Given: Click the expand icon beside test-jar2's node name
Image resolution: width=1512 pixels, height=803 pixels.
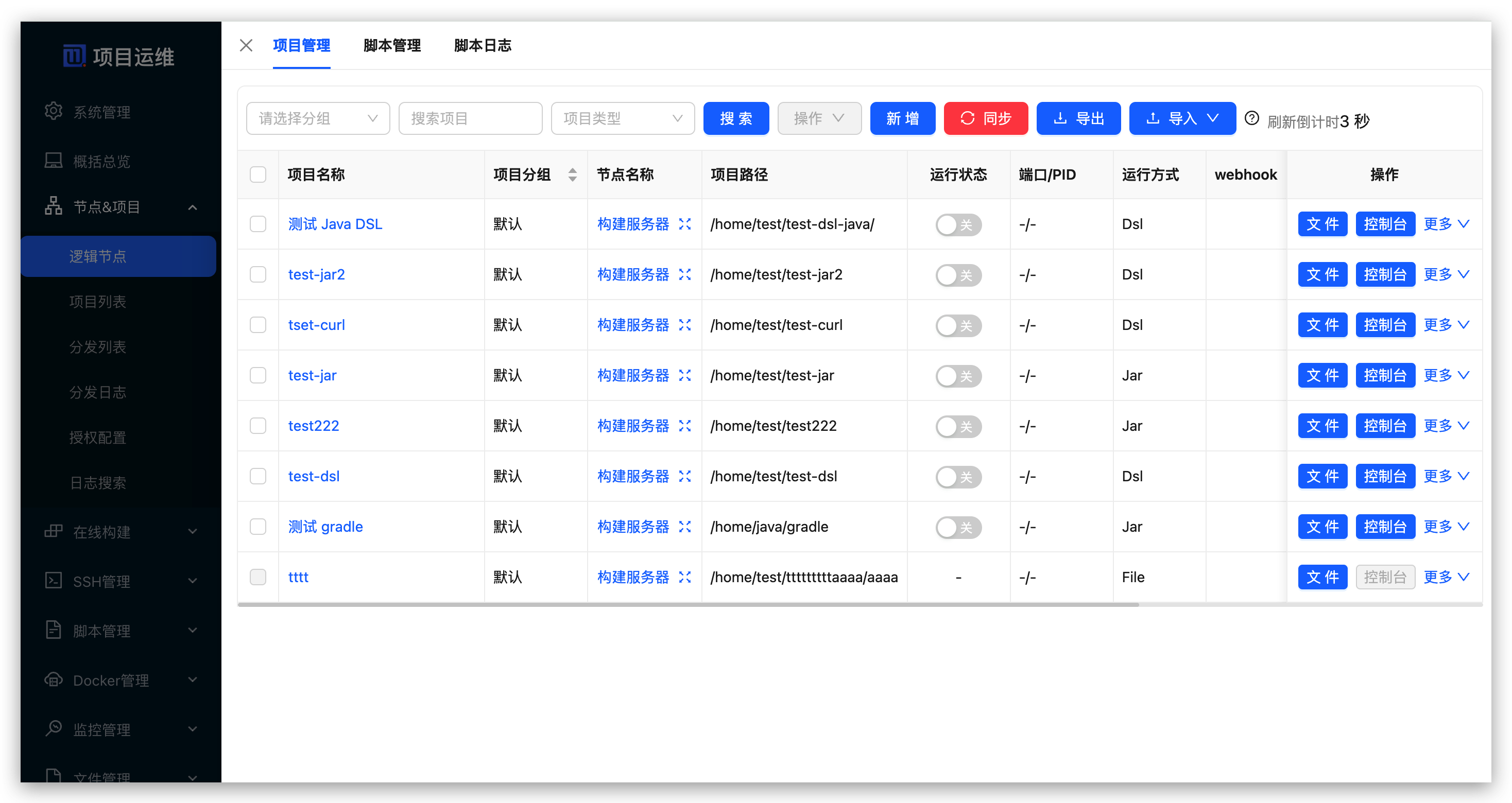Looking at the screenshot, I should 684,274.
